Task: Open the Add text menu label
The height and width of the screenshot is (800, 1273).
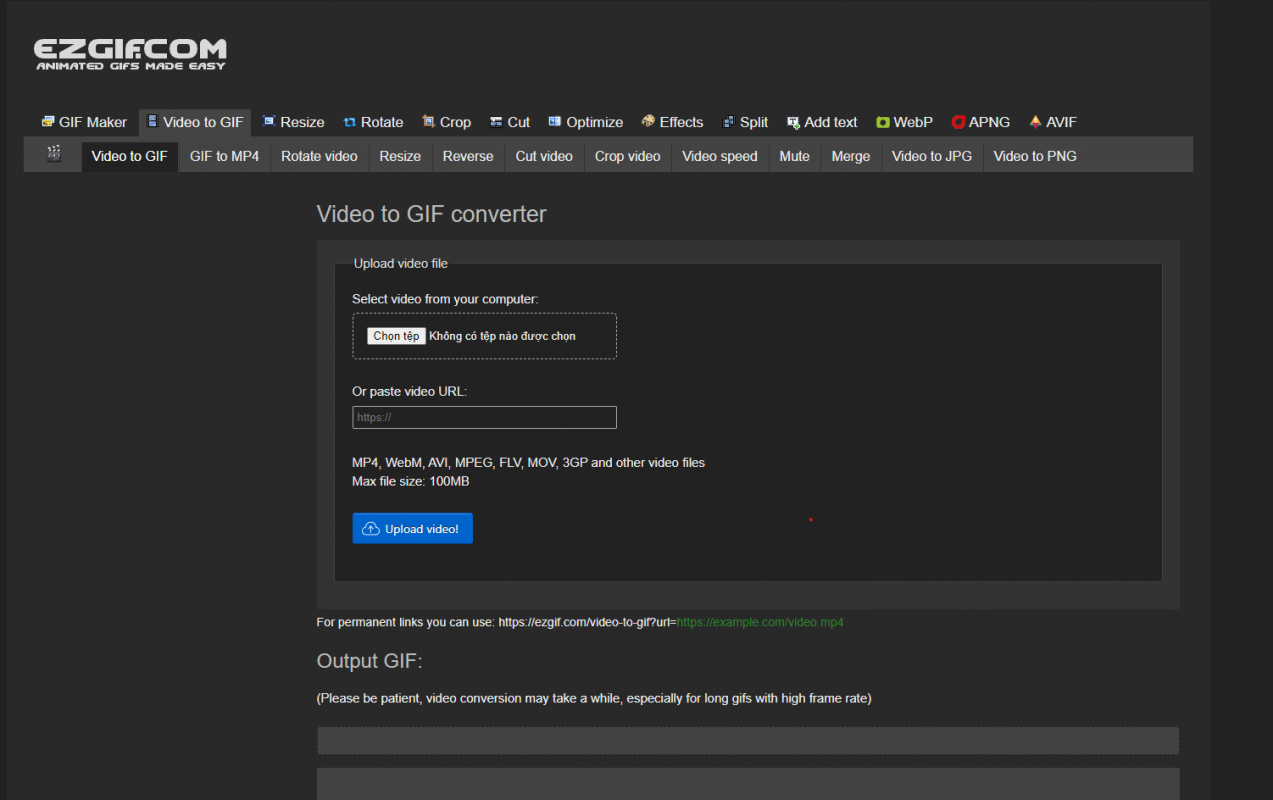Action: point(831,122)
